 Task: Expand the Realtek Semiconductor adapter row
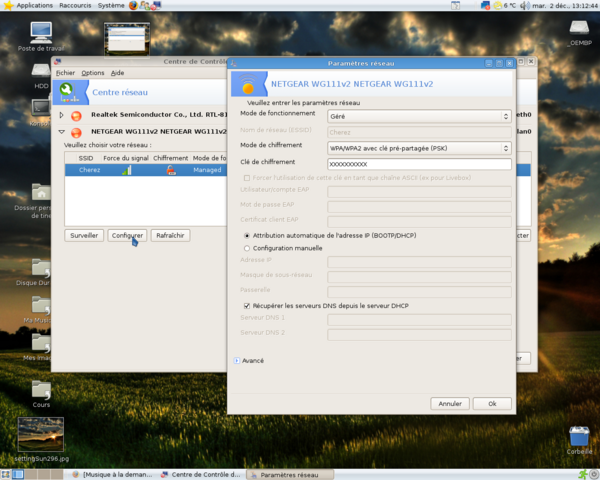tap(61, 115)
